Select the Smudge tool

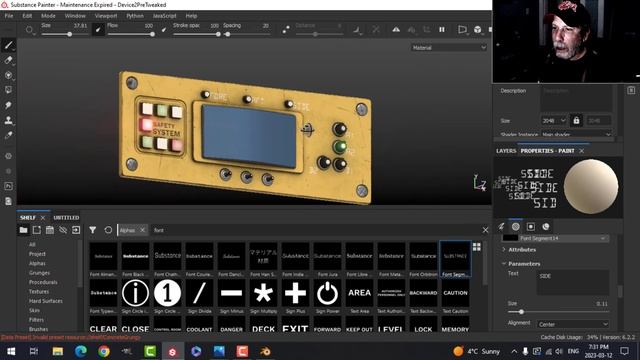click(x=8, y=105)
